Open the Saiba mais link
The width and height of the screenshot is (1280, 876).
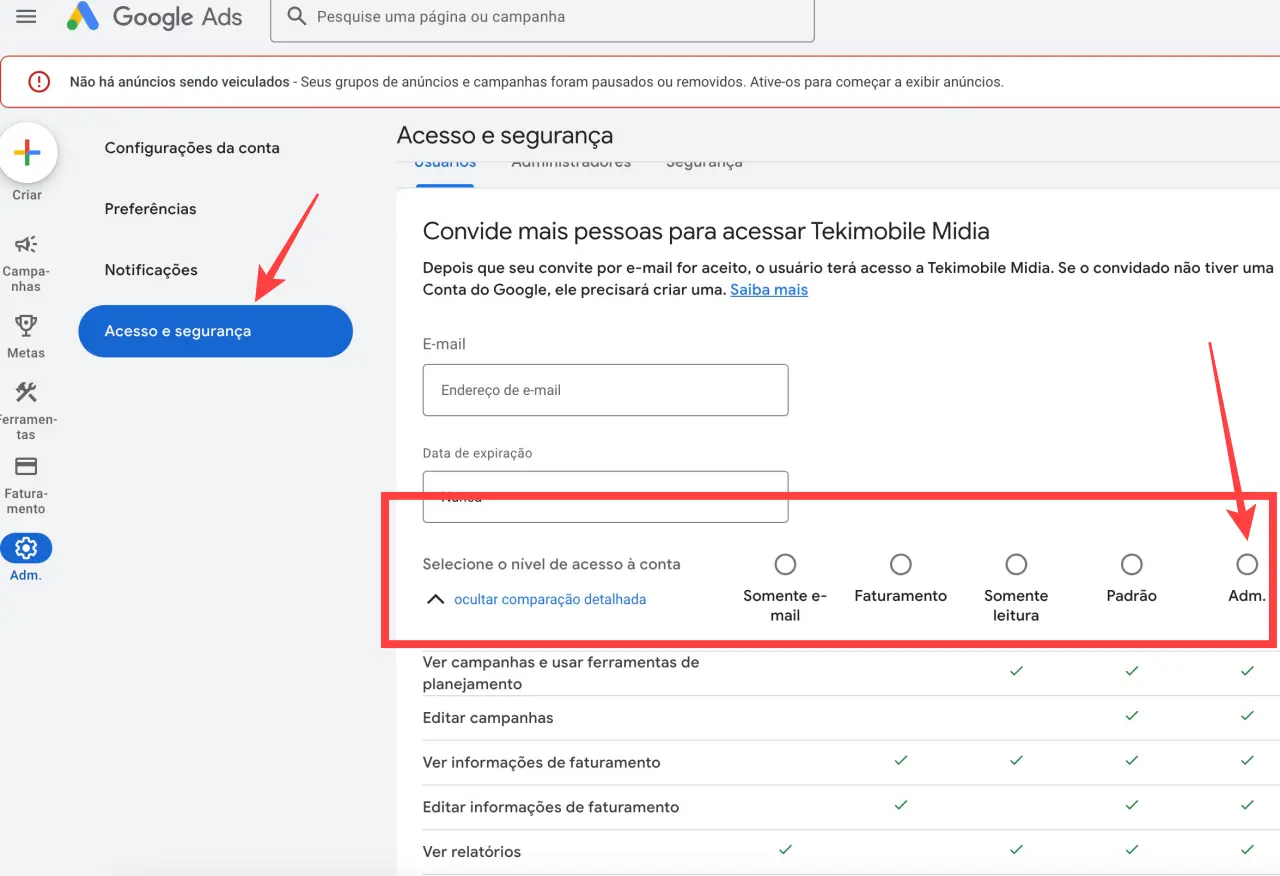point(768,289)
